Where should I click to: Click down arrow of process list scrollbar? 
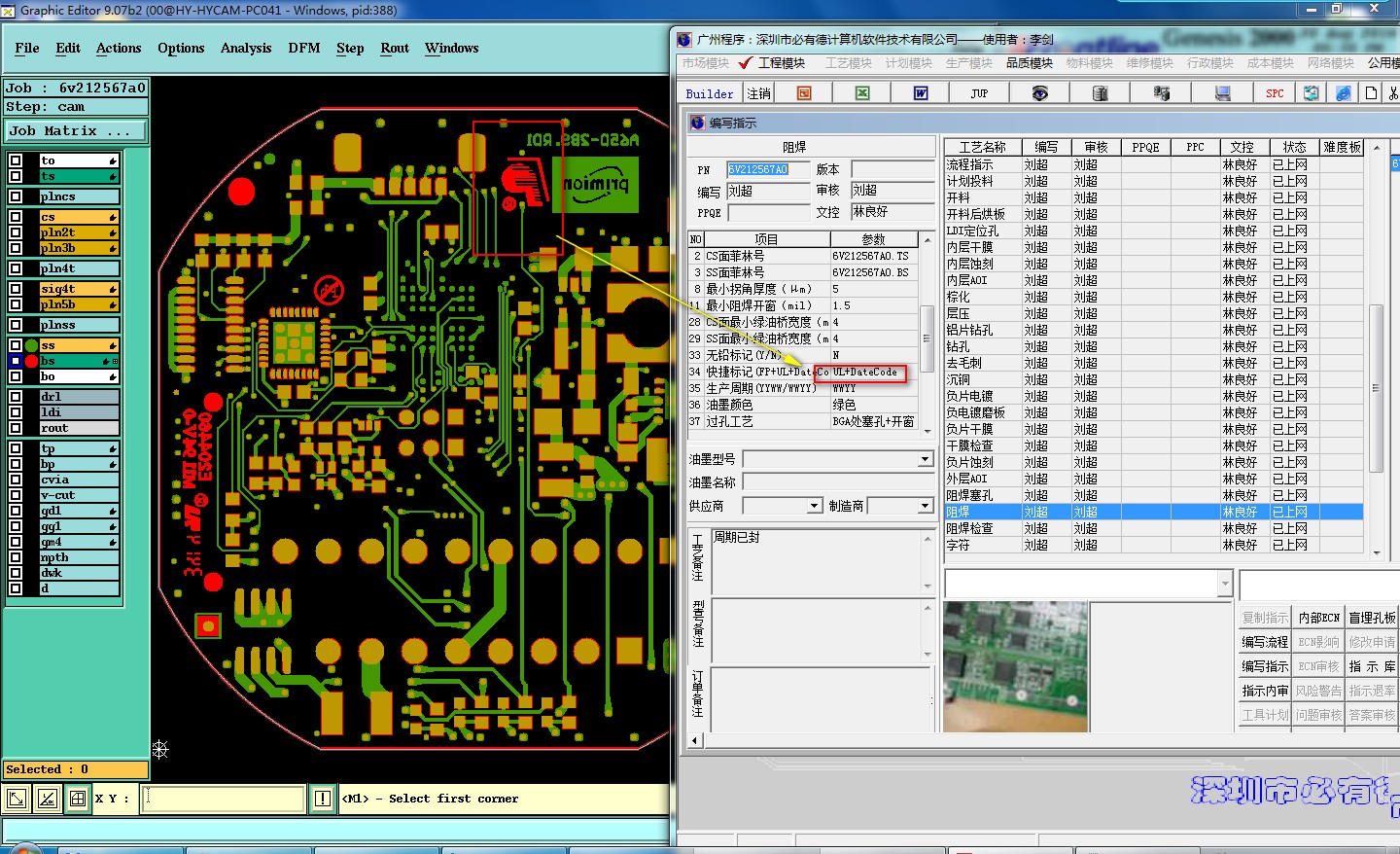(x=1377, y=552)
